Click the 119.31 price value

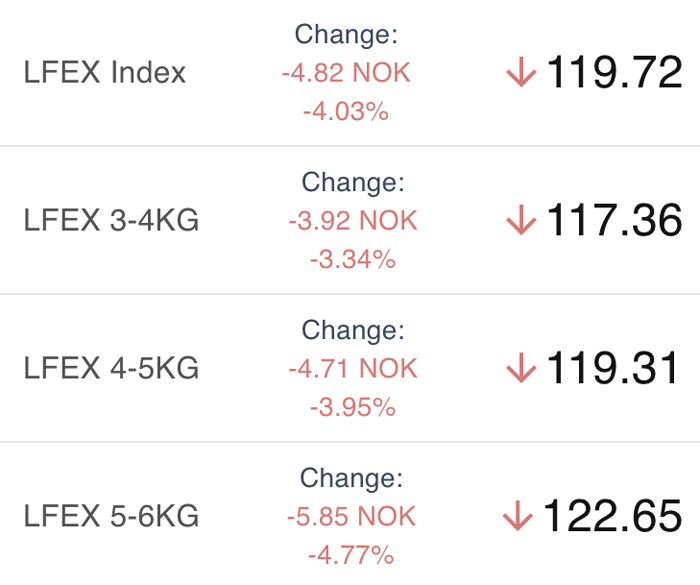coord(612,368)
